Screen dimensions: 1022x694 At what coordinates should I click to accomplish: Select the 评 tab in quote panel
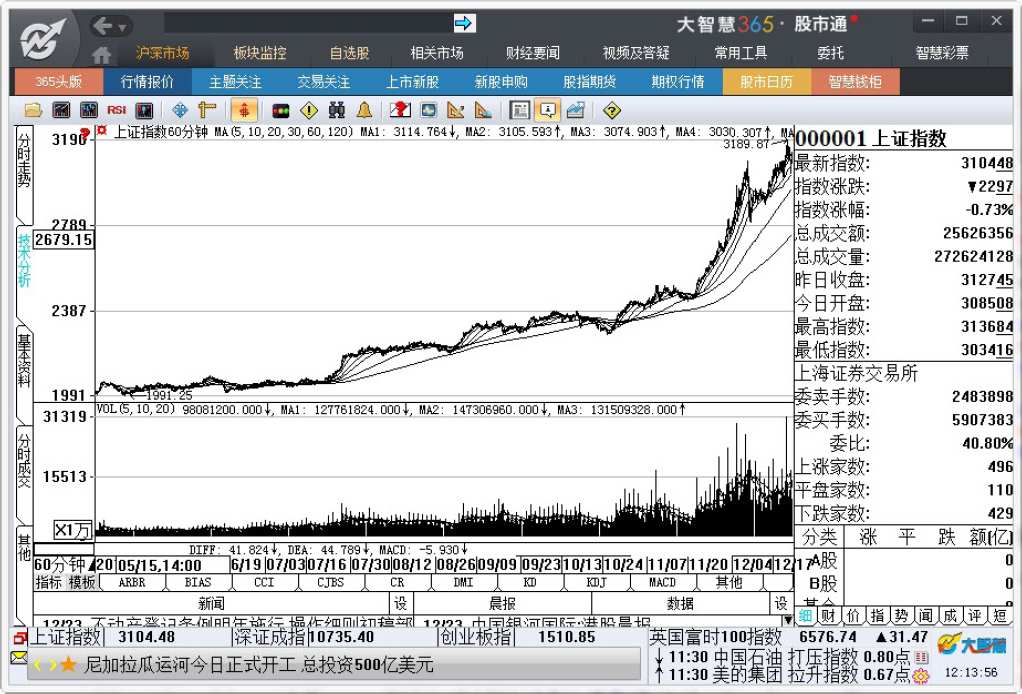[x=974, y=616]
